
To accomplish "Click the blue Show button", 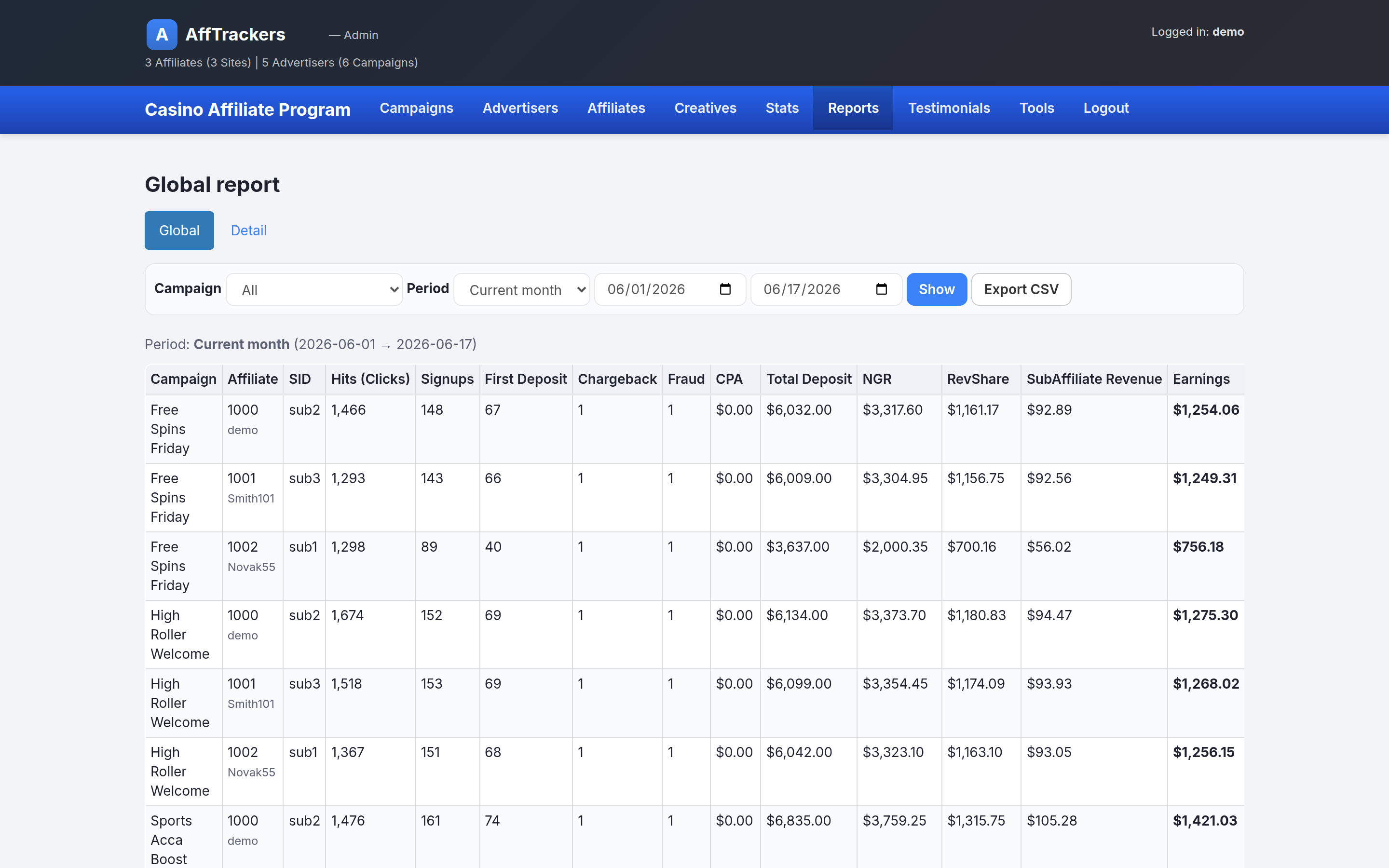I will 936,289.
